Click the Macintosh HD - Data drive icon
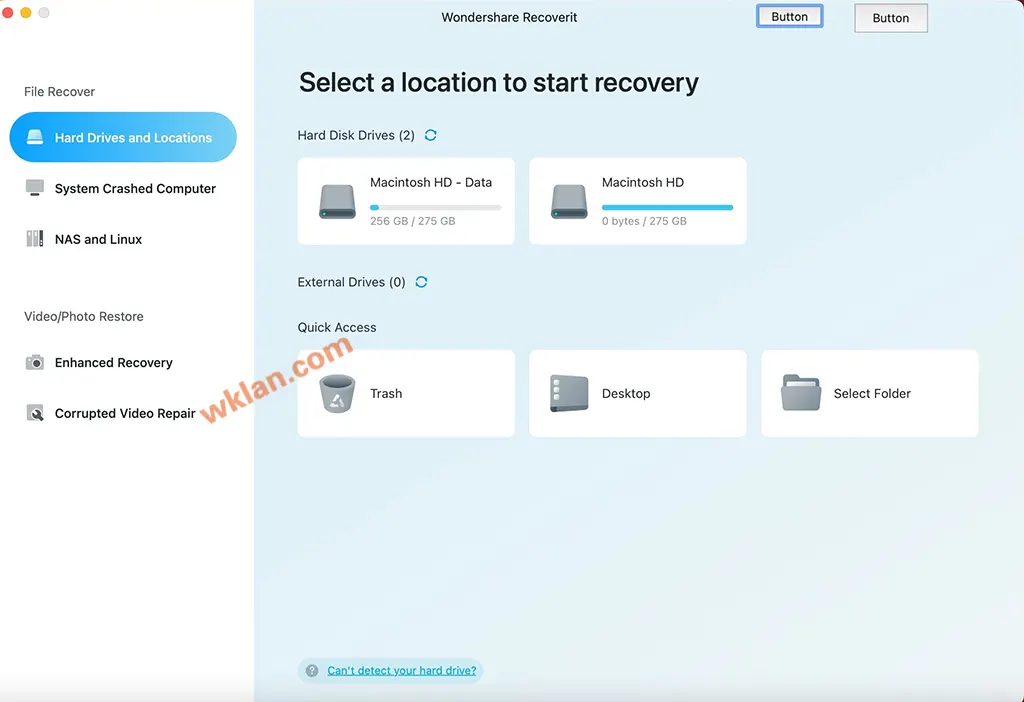The height and width of the screenshot is (702, 1024). tap(337, 201)
